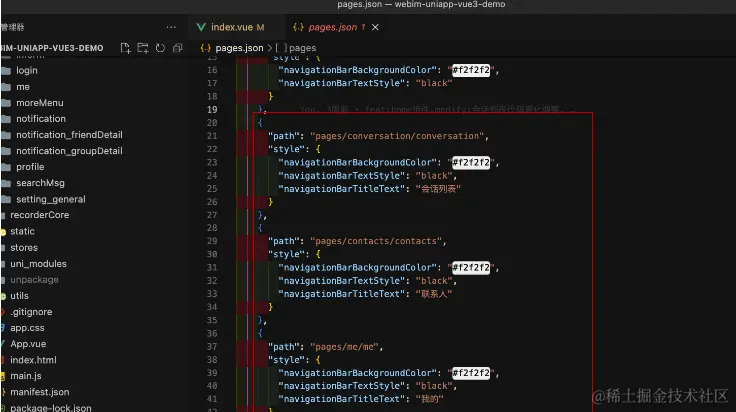Click "black" value on line 17
736x412 pixels.
433,83
